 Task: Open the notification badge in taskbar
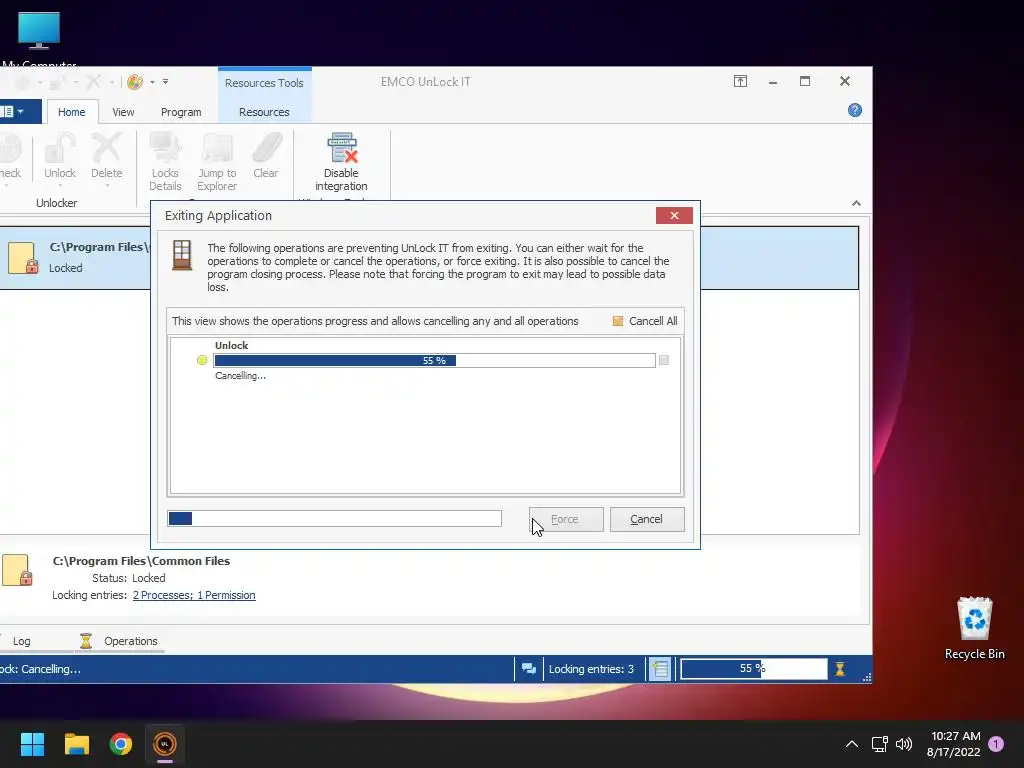996,744
